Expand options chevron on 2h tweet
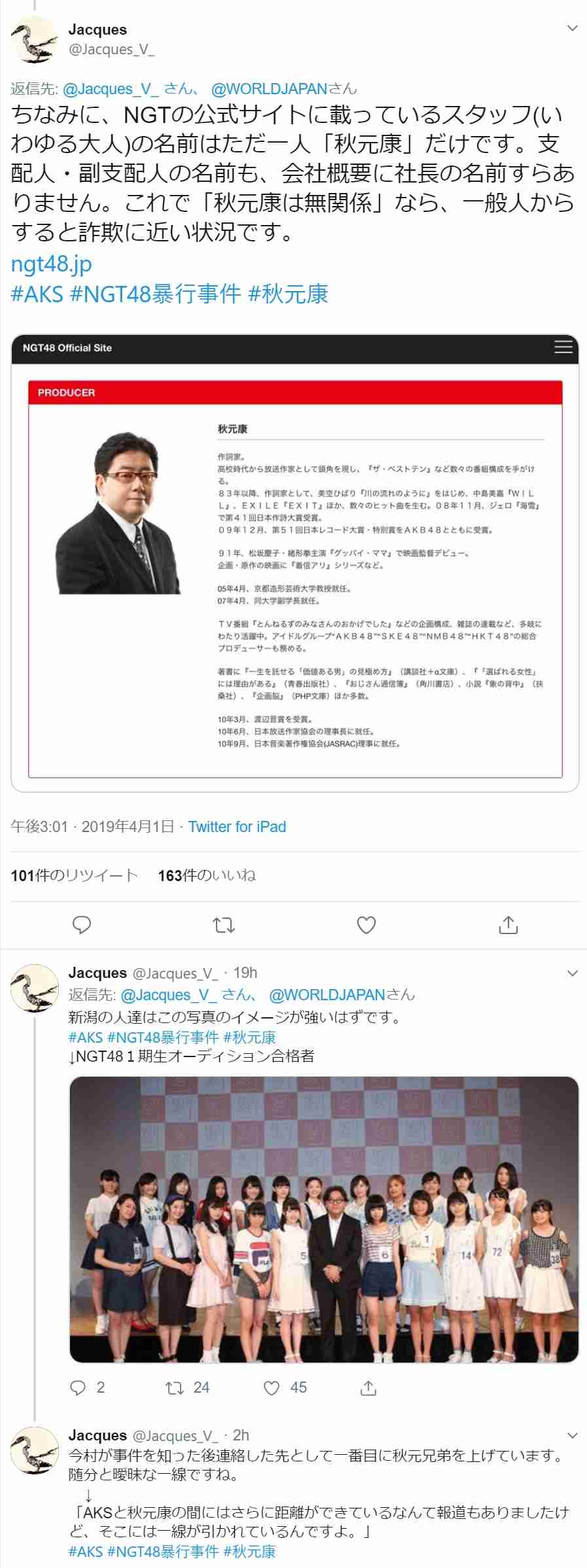This screenshot has width=587, height=1568. coord(573,1436)
